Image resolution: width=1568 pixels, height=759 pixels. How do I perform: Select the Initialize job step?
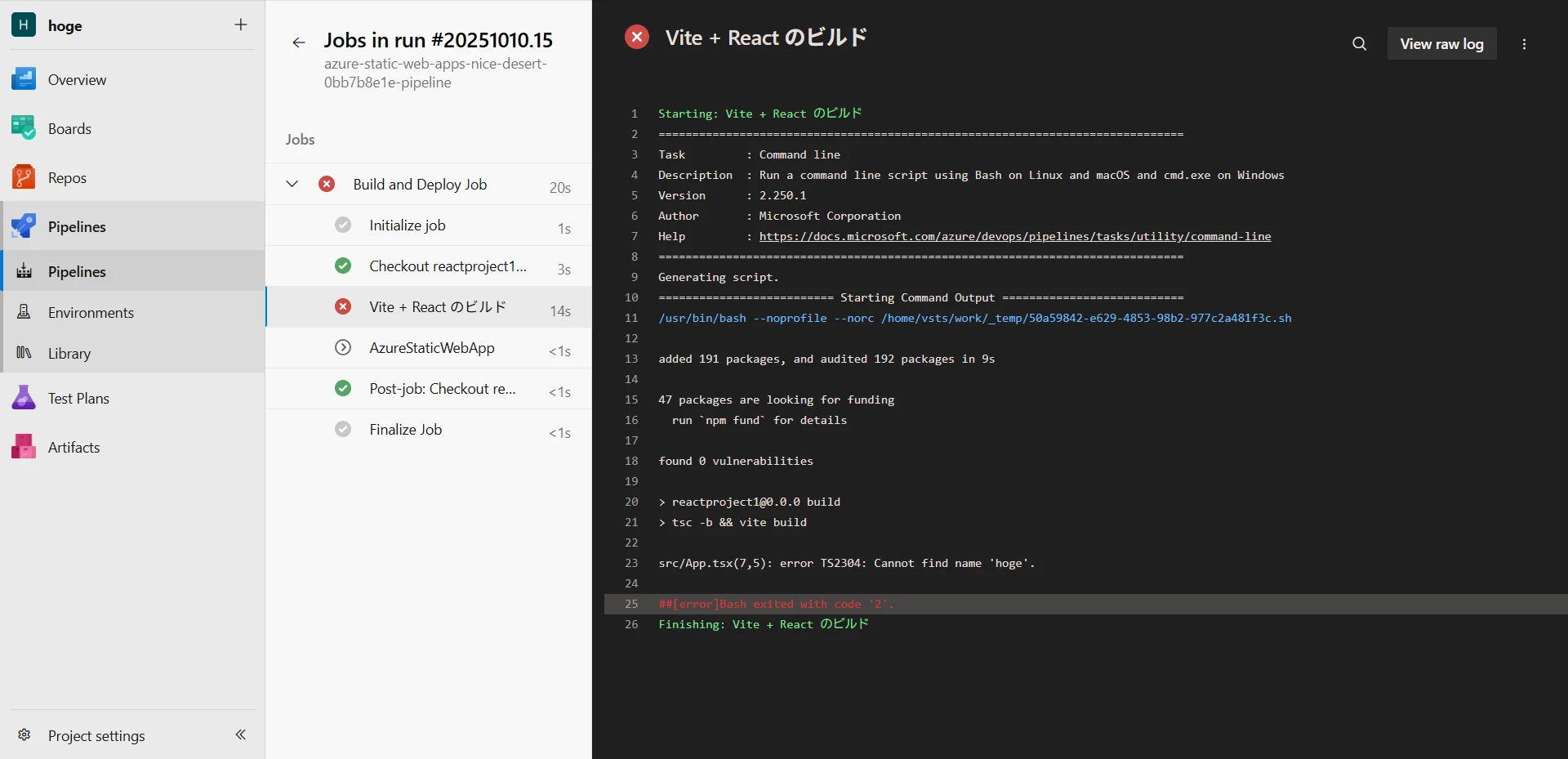click(x=407, y=225)
